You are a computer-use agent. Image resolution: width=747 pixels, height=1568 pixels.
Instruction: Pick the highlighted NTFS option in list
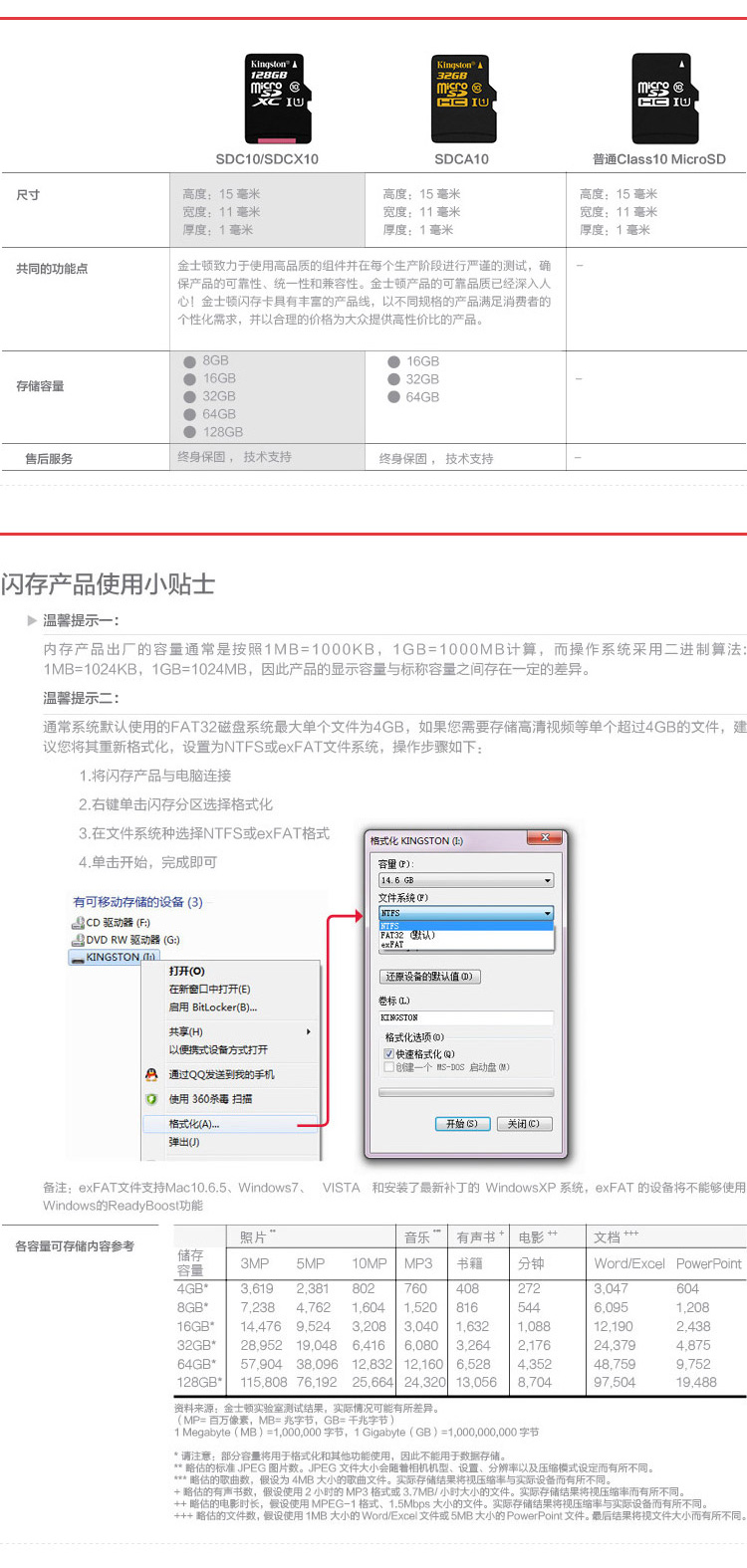point(465,926)
